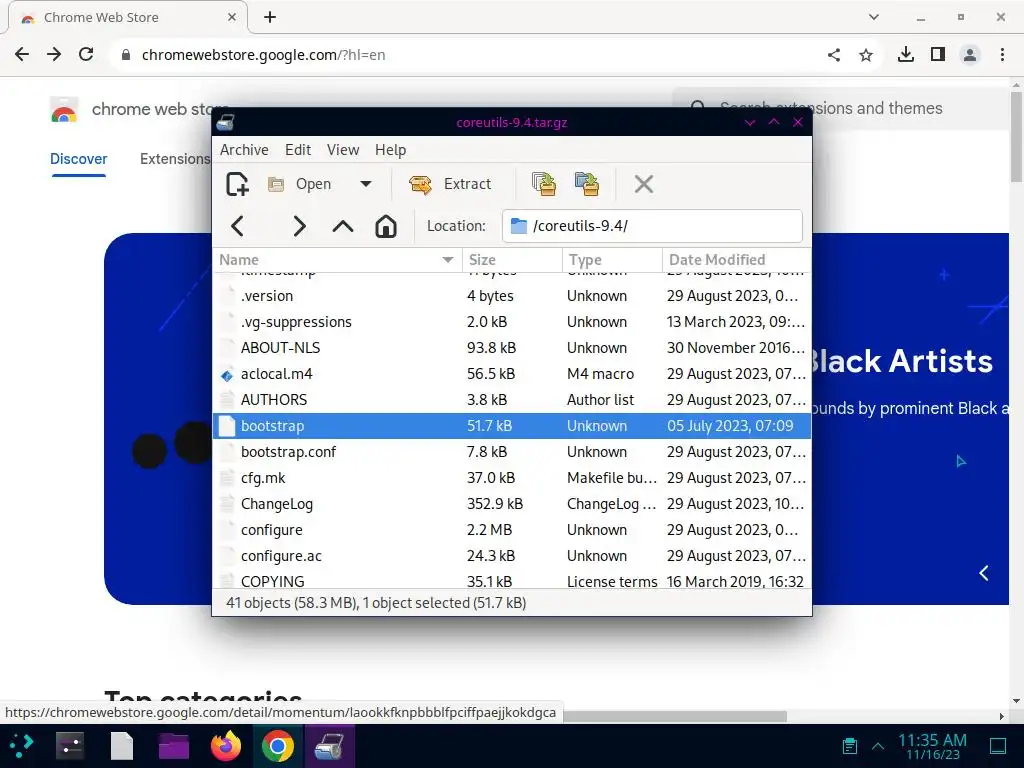Click the taskbar clock 11:35 AM
This screenshot has width=1024, height=768.
point(933,746)
